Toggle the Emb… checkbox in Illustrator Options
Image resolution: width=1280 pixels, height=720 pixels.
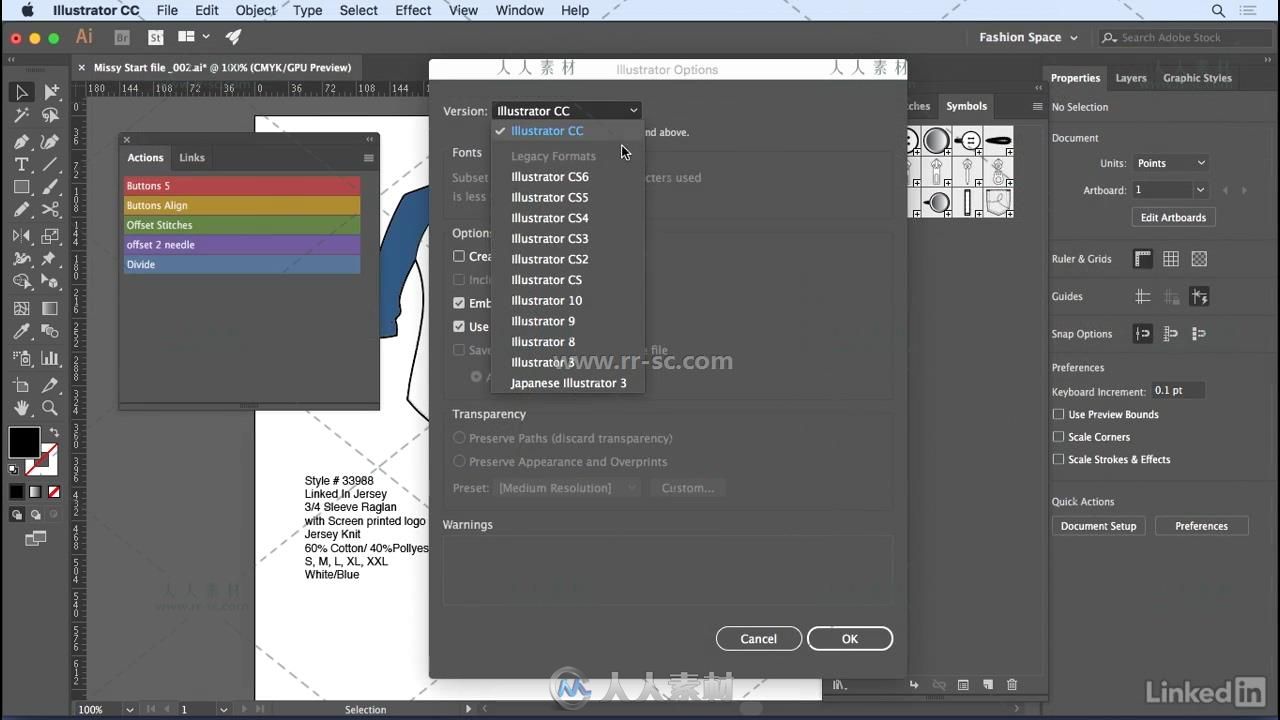tap(459, 303)
